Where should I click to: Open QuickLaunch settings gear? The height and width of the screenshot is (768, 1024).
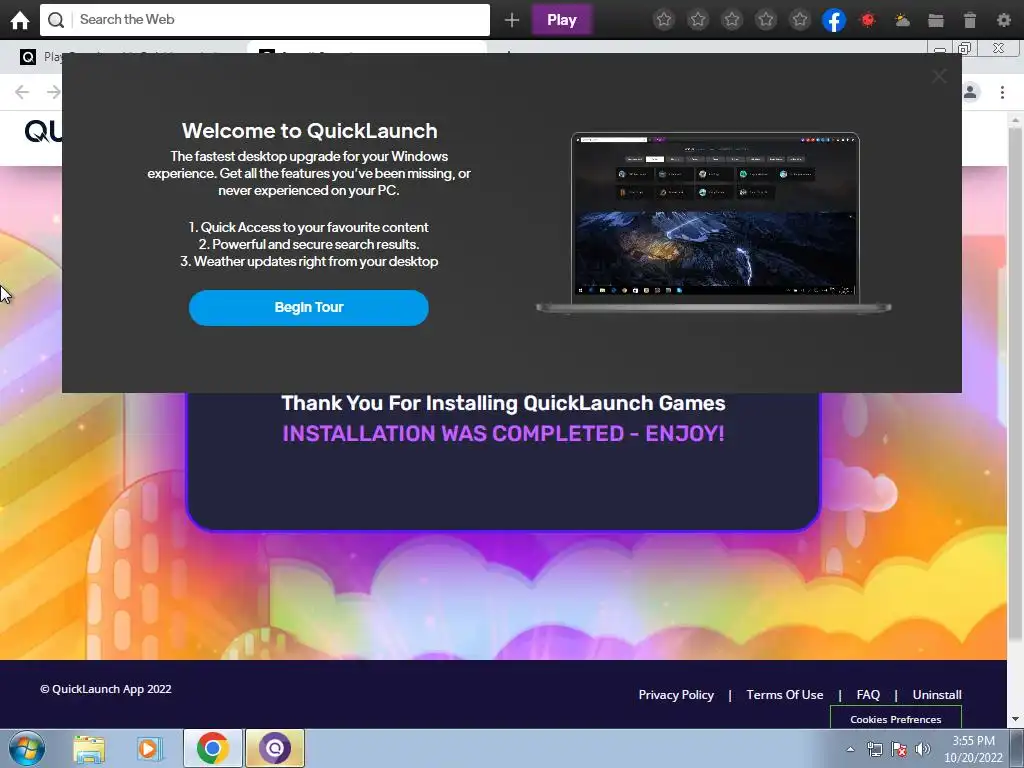click(x=1004, y=20)
